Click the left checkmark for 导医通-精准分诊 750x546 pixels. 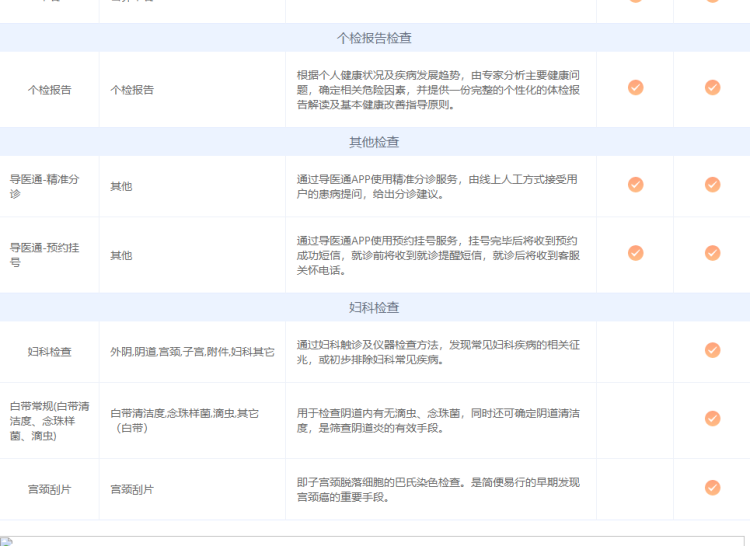pyautogui.click(x=635, y=185)
